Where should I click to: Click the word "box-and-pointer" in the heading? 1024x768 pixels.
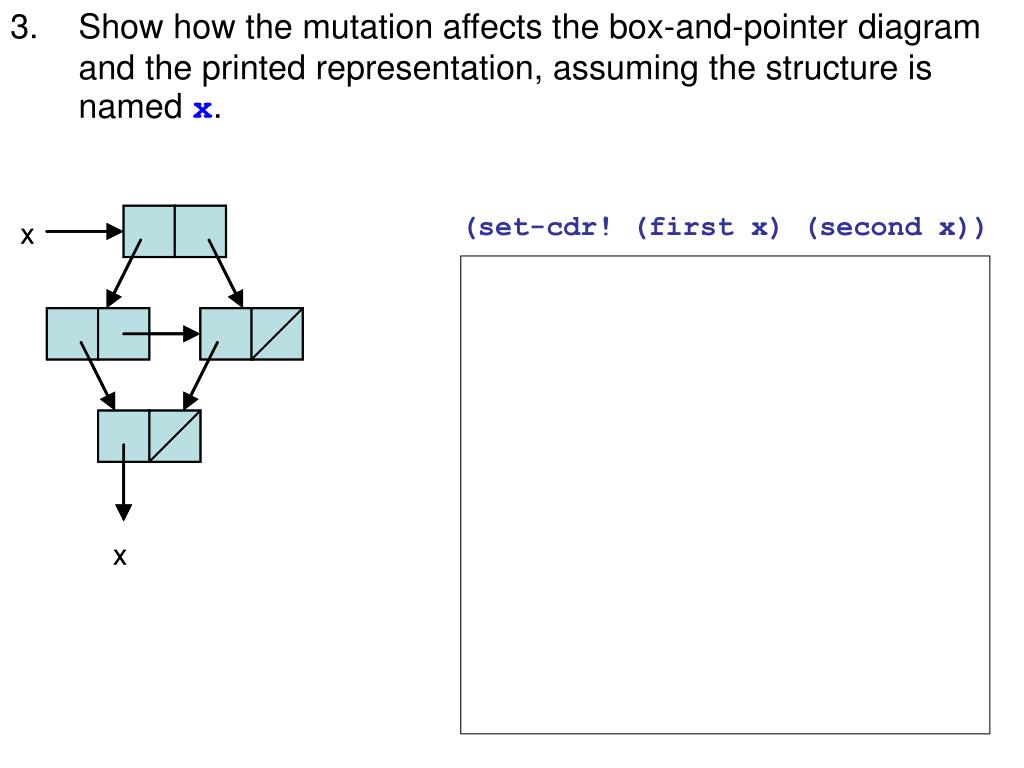[728, 28]
